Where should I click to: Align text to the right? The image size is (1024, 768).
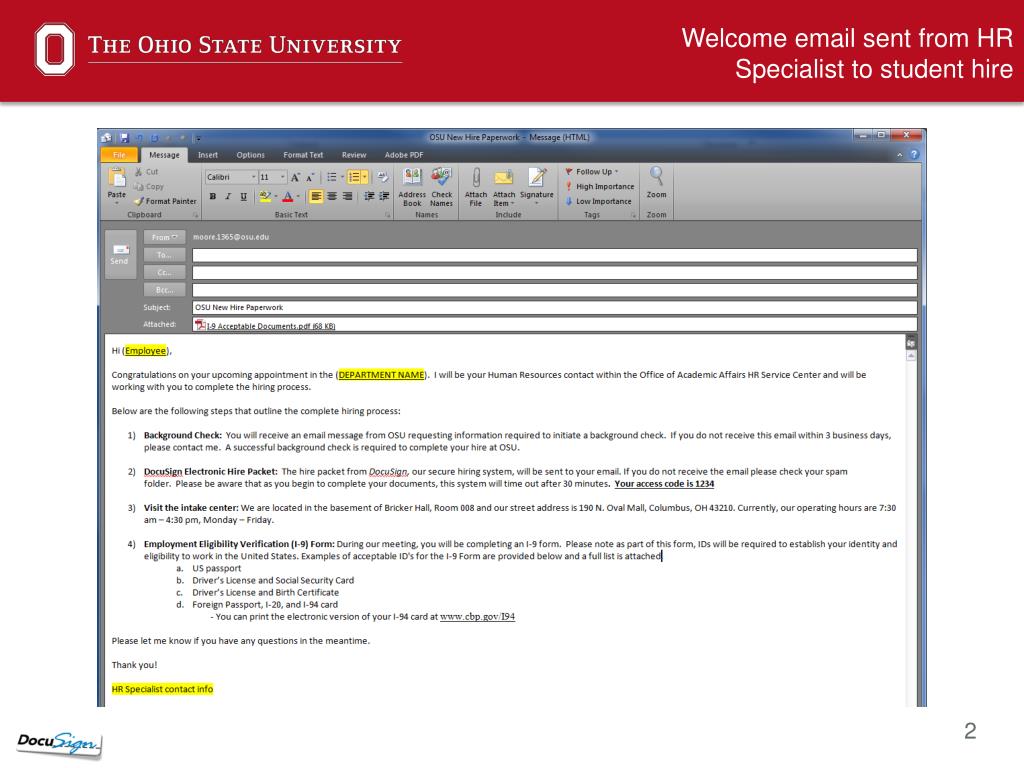pos(347,197)
